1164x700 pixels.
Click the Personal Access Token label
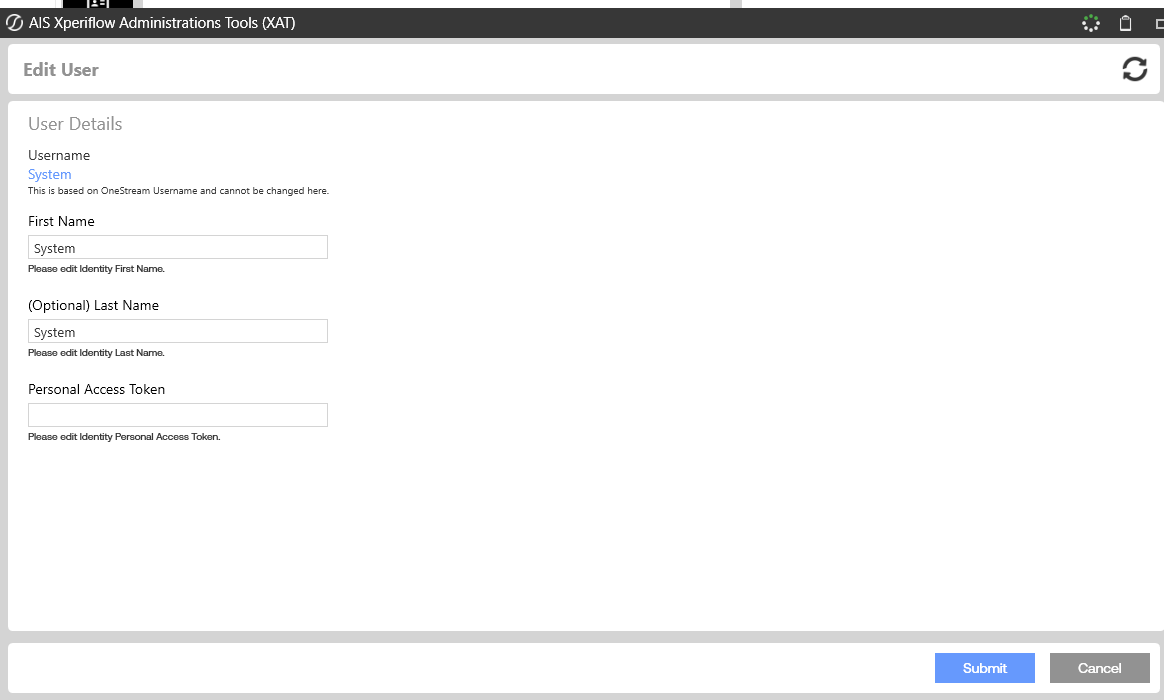coord(96,390)
